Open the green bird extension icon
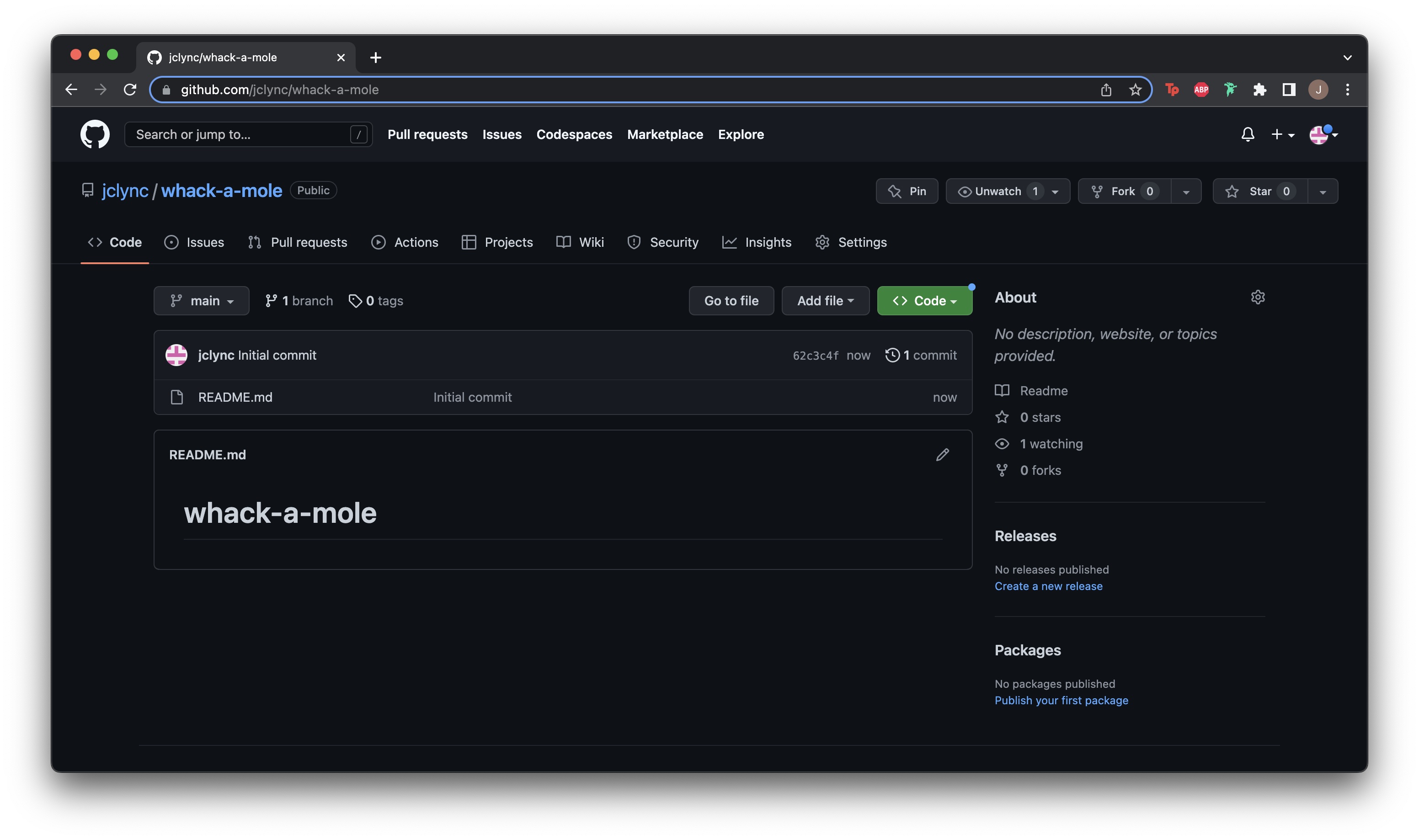The height and width of the screenshot is (840, 1419). (1230, 90)
